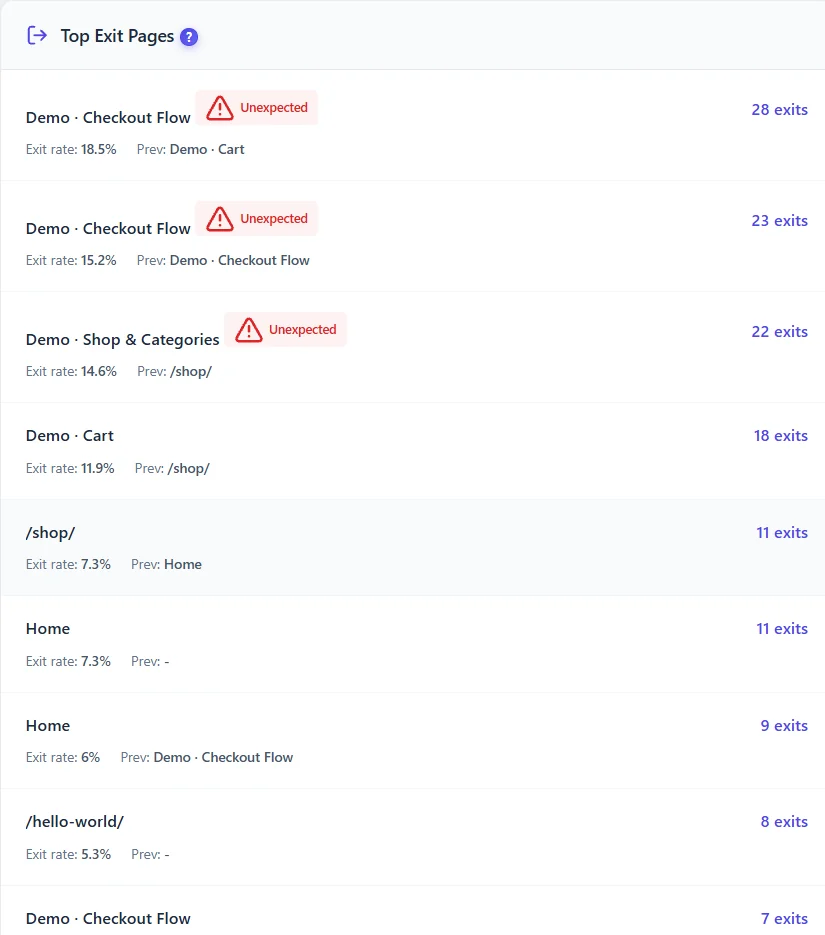Click the 11 exits count on the Home row
The height and width of the screenshot is (935, 825).
782,629
